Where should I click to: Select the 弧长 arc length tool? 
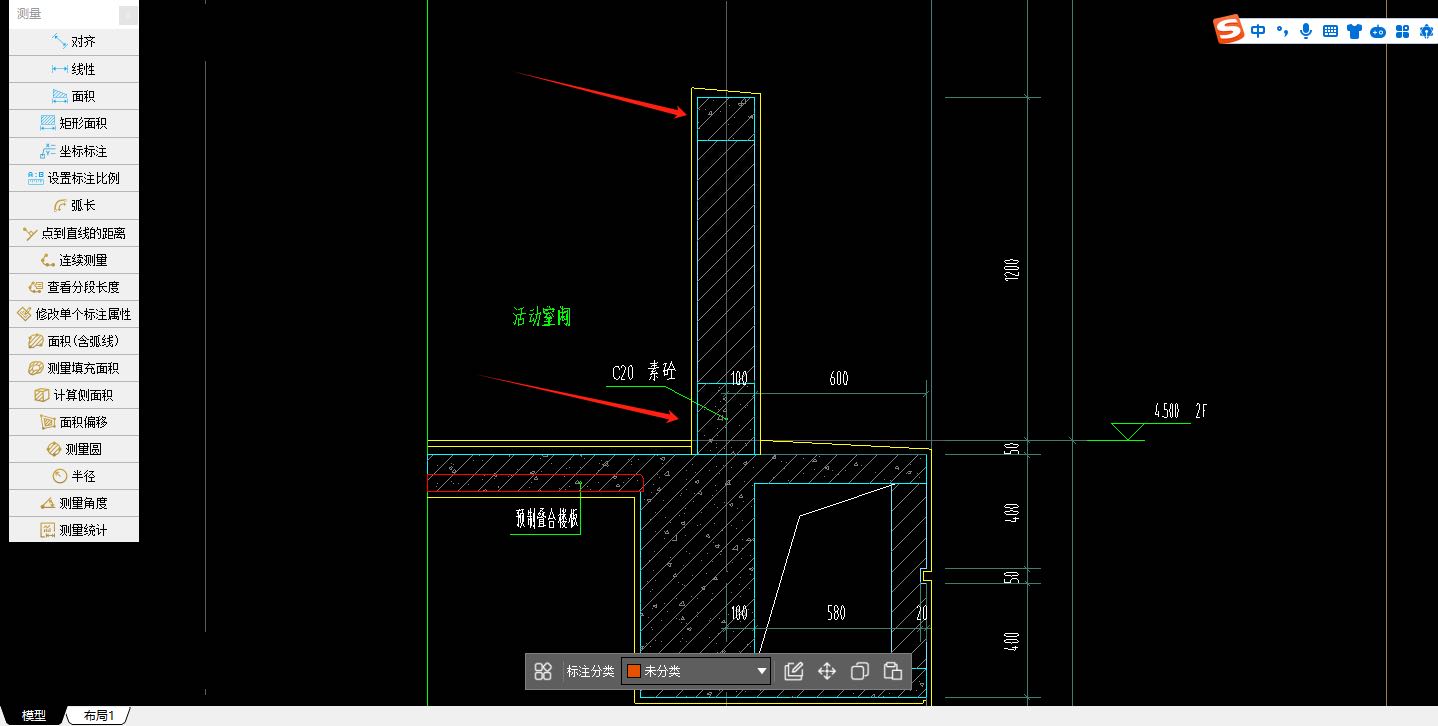point(74,205)
